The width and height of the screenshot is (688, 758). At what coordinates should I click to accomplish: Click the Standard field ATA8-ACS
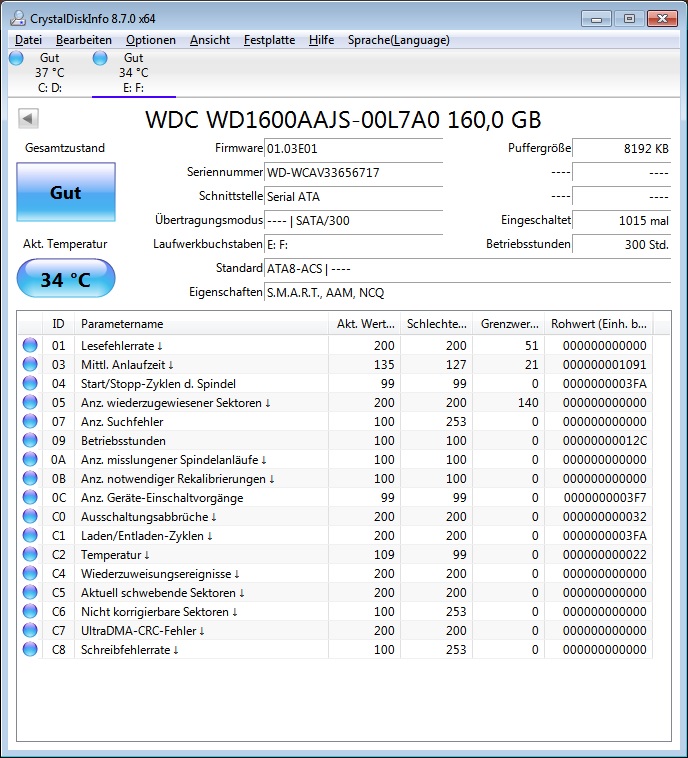(x=468, y=268)
